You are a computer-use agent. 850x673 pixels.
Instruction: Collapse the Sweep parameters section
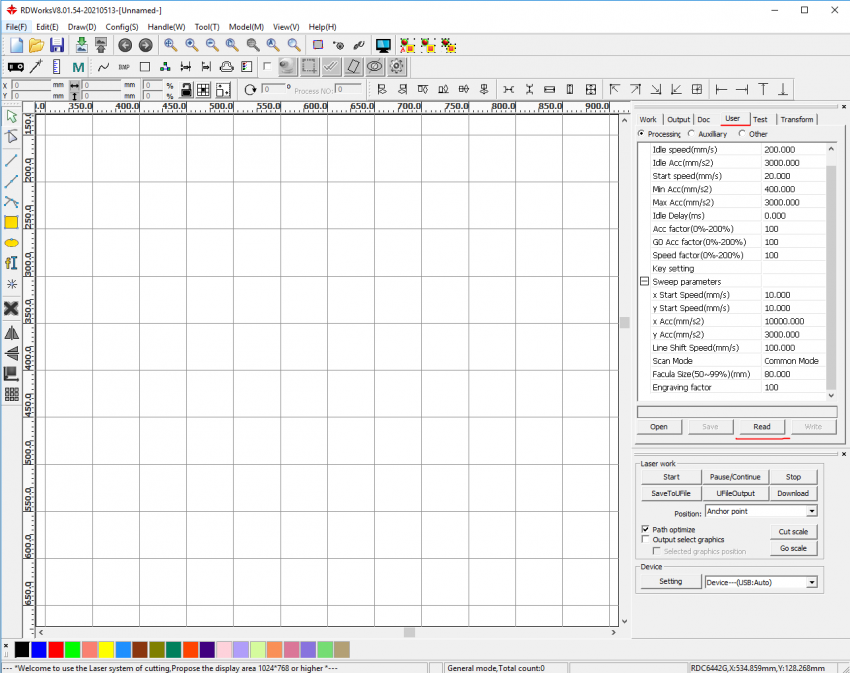[644, 282]
